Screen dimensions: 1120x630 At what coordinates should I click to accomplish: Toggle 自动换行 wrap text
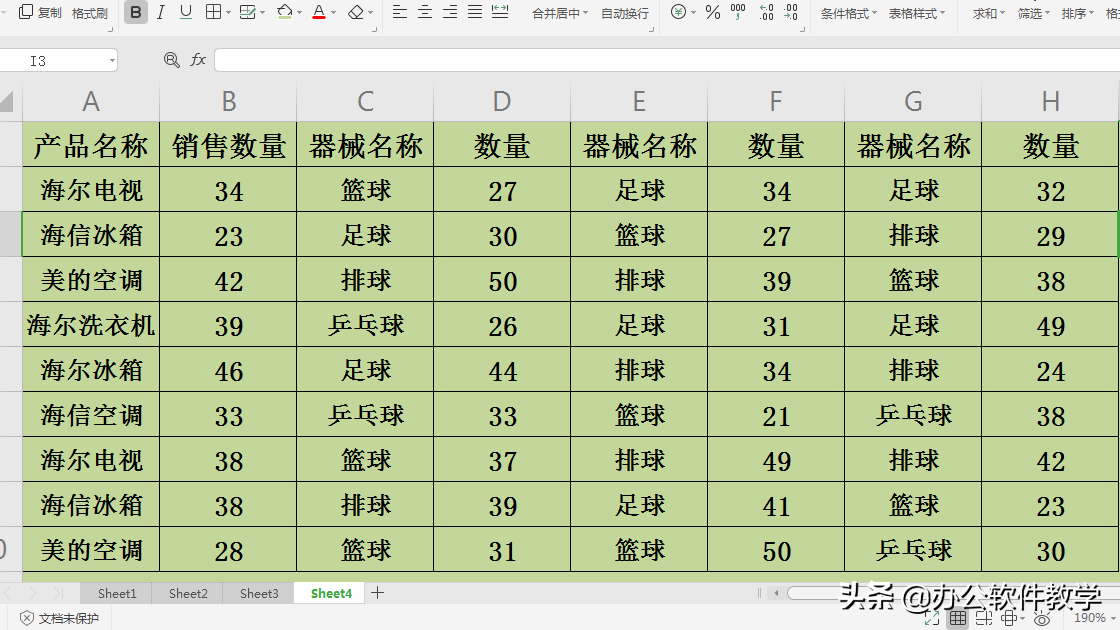(x=625, y=13)
